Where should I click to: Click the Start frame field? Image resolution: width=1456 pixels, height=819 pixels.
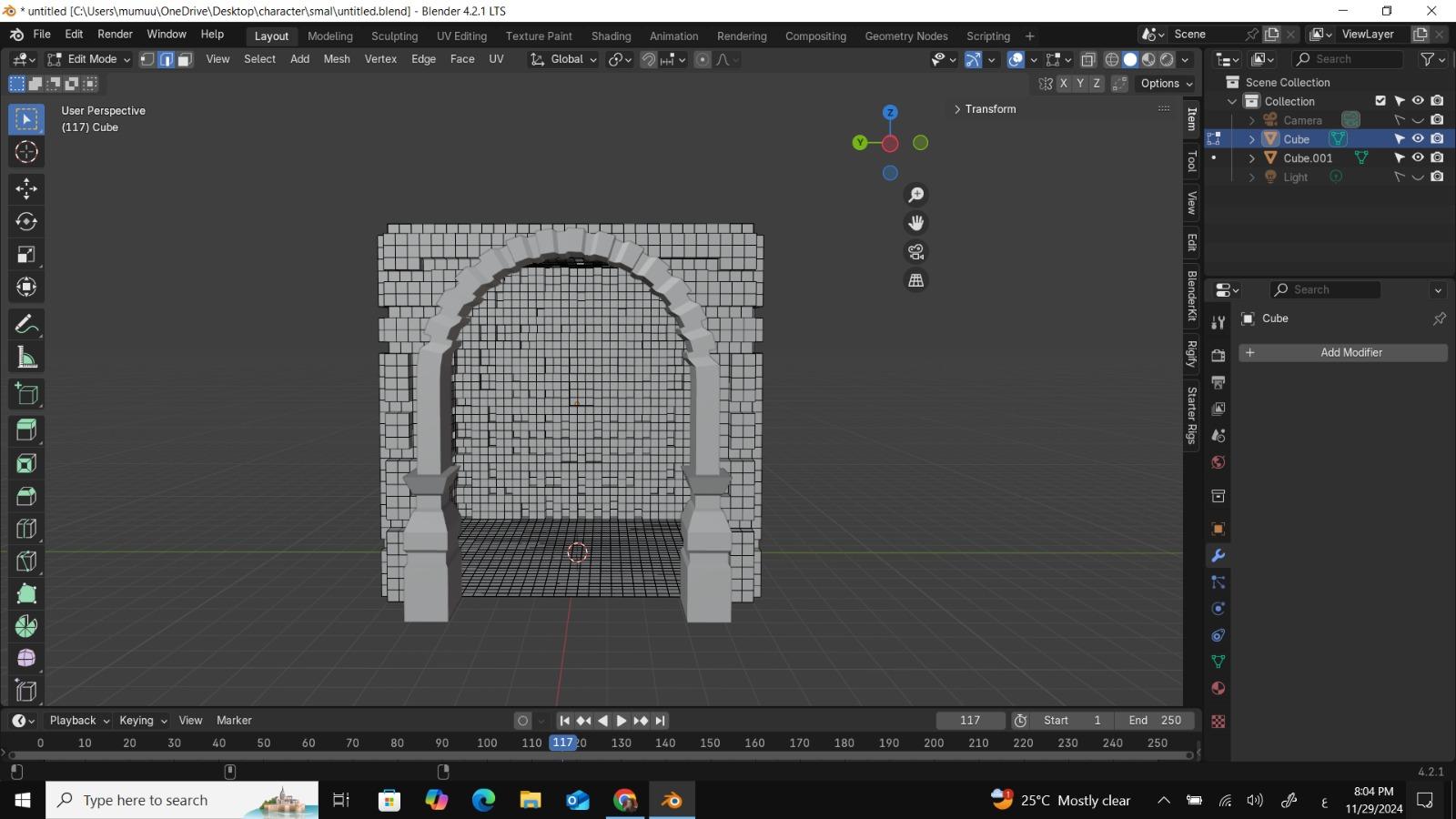(x=1074, y=721)
